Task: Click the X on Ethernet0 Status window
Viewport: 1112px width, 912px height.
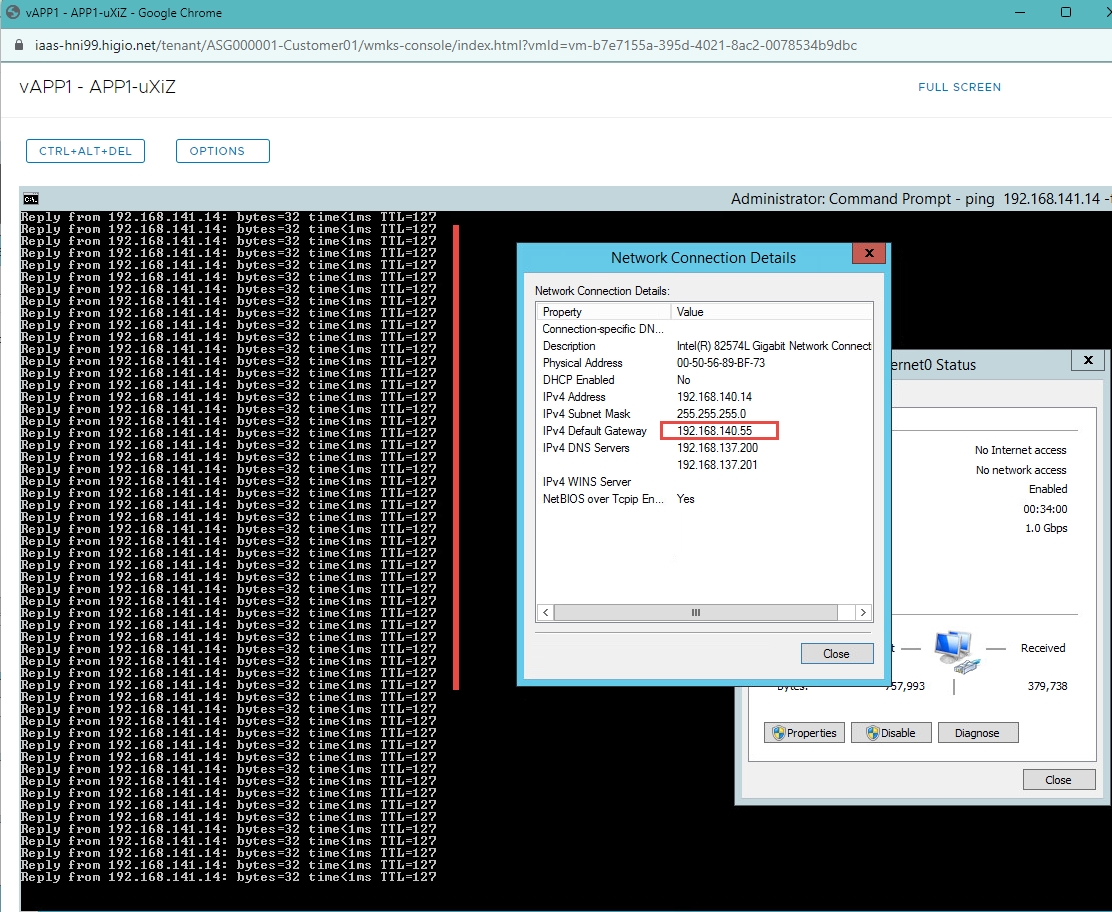Action: pyautogui.click(x=1087, y=362)
